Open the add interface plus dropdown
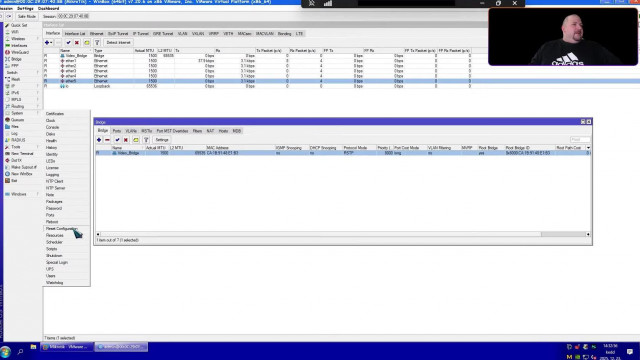This screenshot has height=360, width=640. click(x=48, y=42)
